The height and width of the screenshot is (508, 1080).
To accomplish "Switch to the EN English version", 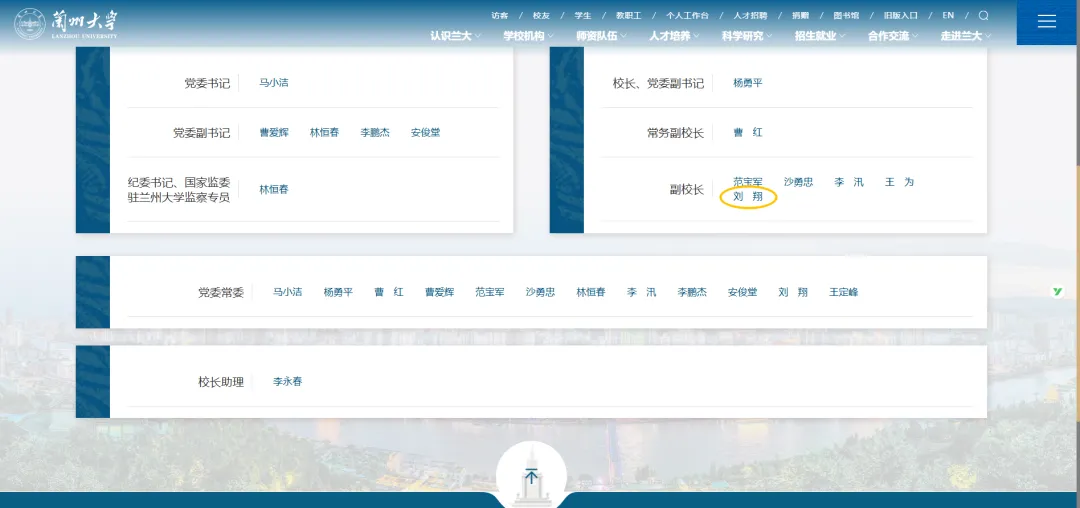I will pyautogui.click(x=948, y=15).
